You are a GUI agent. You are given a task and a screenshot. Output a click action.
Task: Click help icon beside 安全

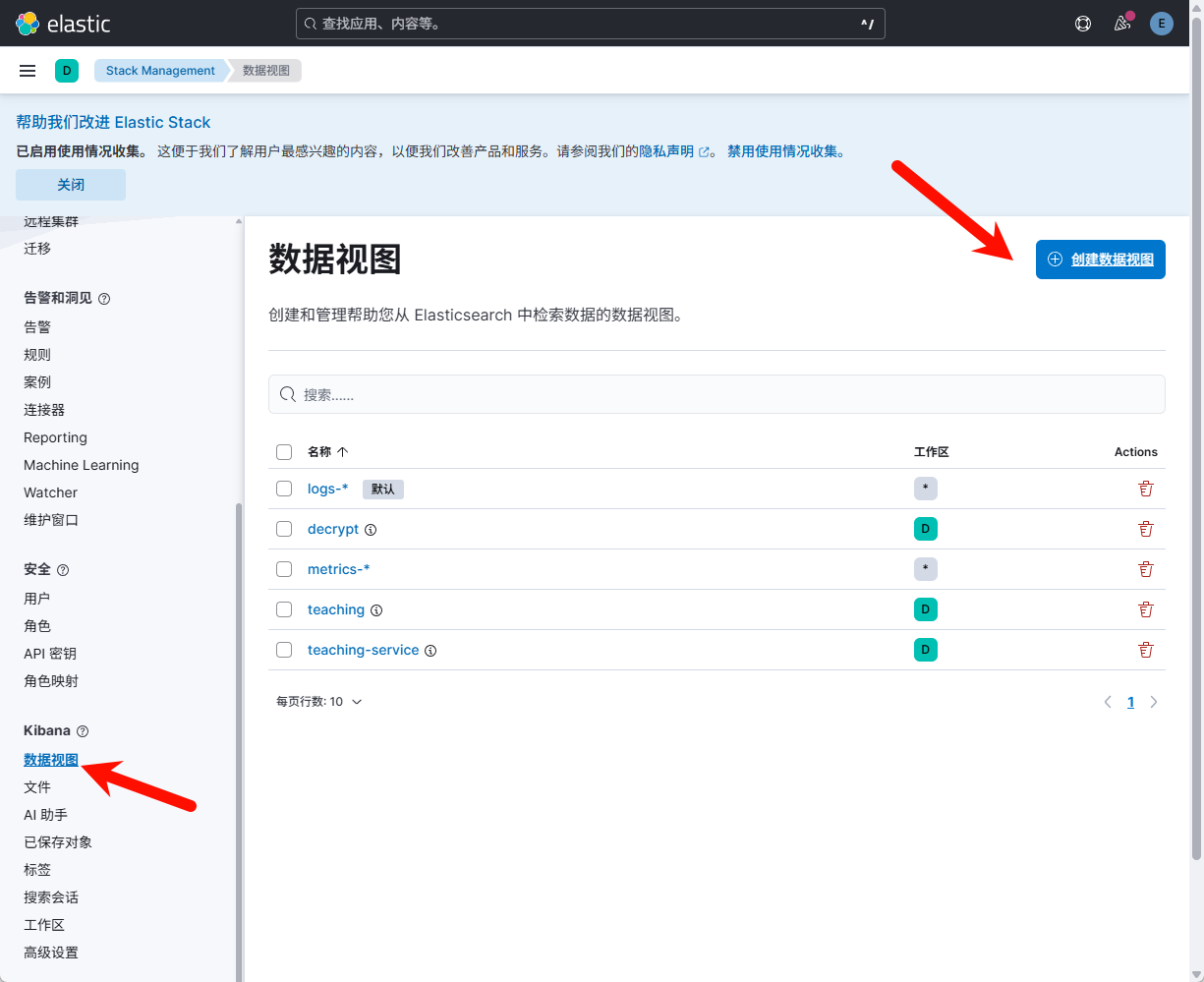pos(63,570)
